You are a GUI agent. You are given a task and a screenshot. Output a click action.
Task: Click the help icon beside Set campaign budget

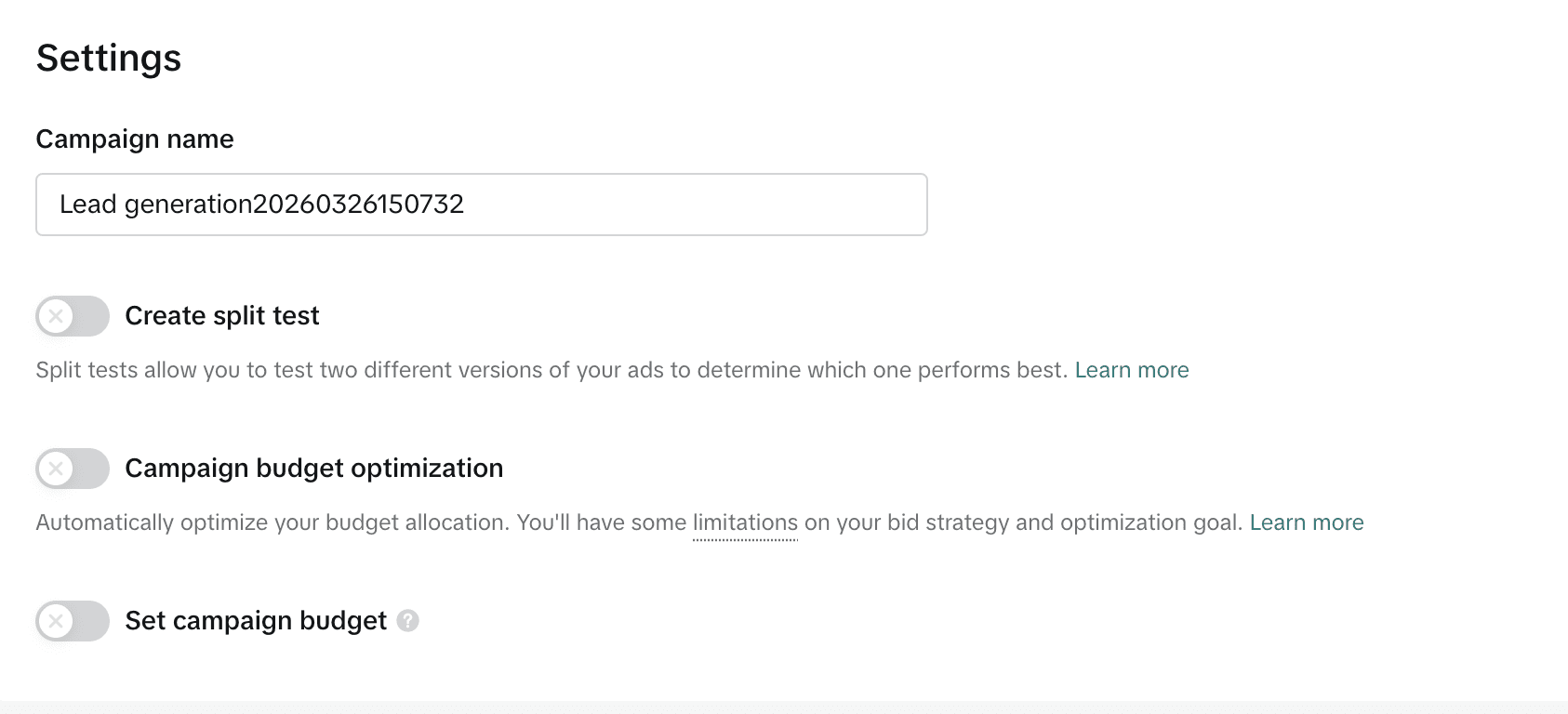click(407, 621)
